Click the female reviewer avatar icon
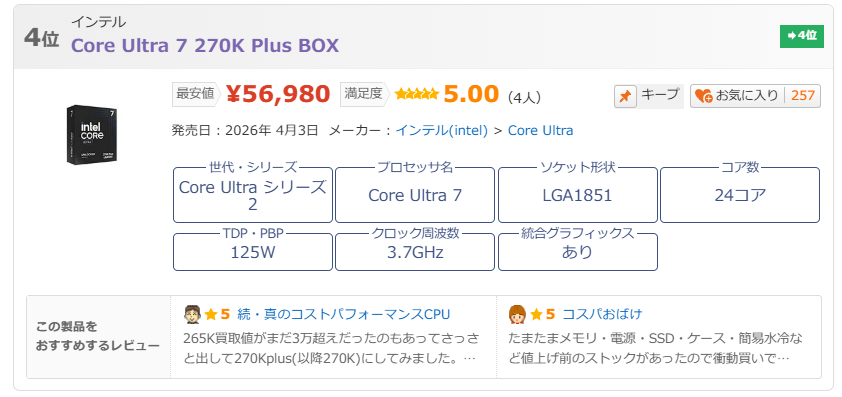The height and width of the screenshot is (397, 842). (517, 314)
